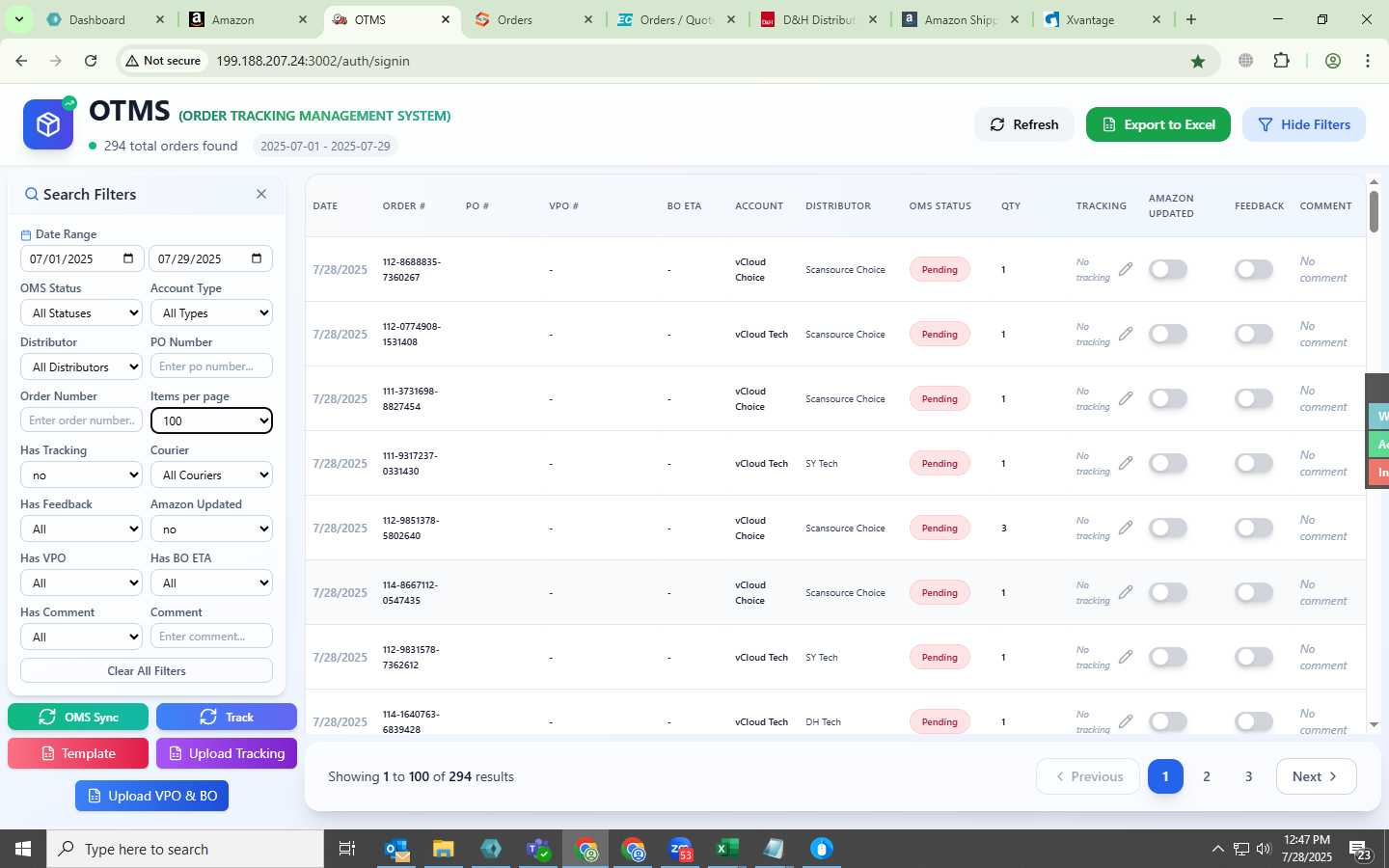Open the start date calendar picker
The image size is (1389, 868).
[128, 258]
